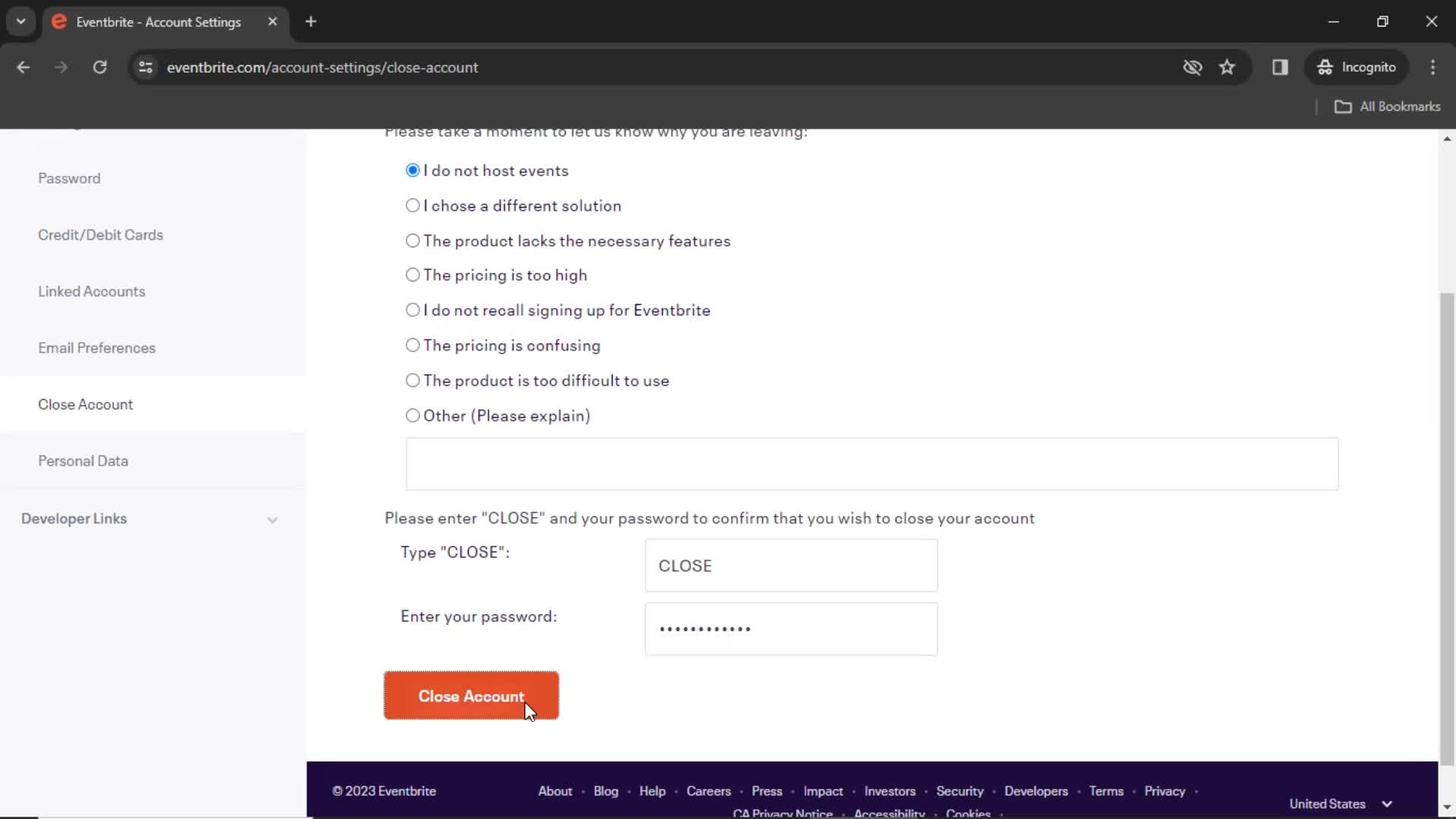The image size is (1456, 819).
Task: Go to Email Preferences section
Action: click(x=97, y=348)
